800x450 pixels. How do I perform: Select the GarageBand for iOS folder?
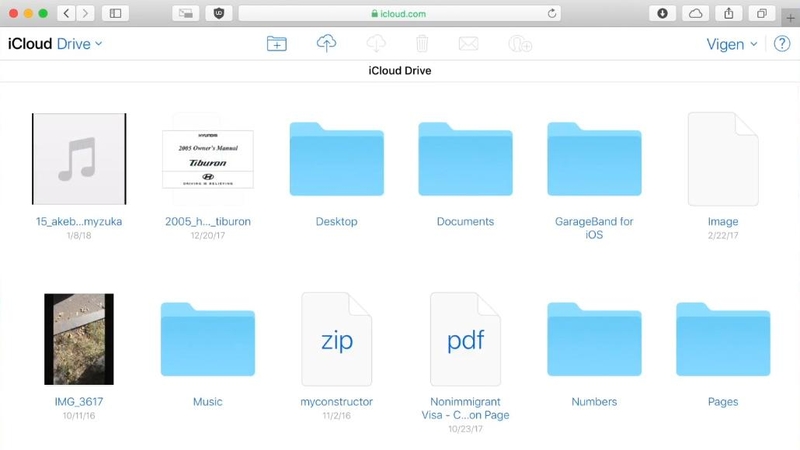tap(594, 159)
